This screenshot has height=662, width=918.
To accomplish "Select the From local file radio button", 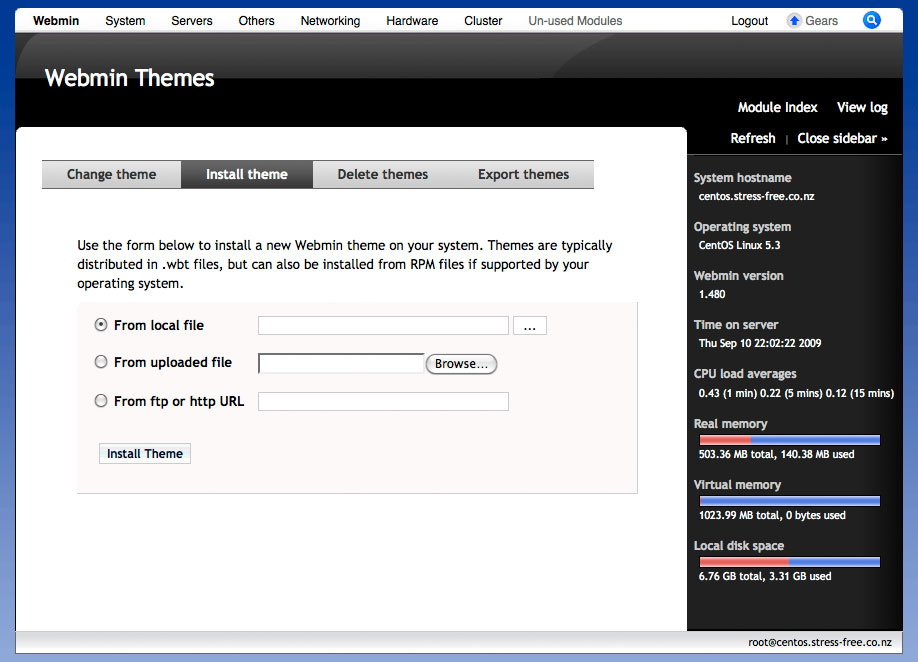I will [x=101, y=325].
